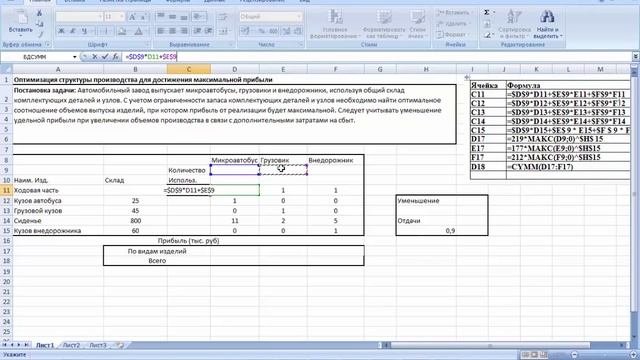Click the Increase Decimal icon
This screenshot has width=640, height=360.
tap(287, 31)
